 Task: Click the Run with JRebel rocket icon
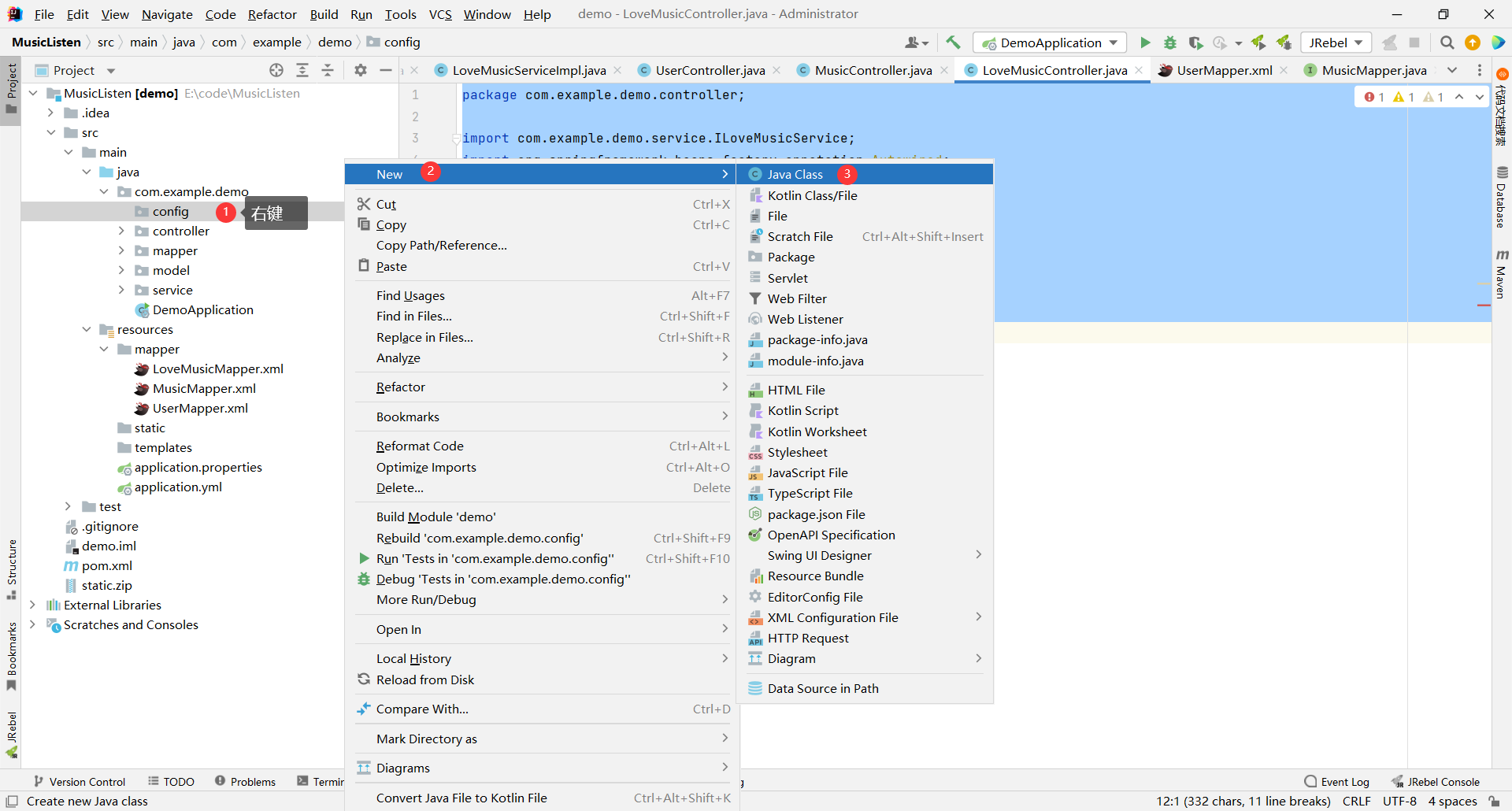point(1258,43)
